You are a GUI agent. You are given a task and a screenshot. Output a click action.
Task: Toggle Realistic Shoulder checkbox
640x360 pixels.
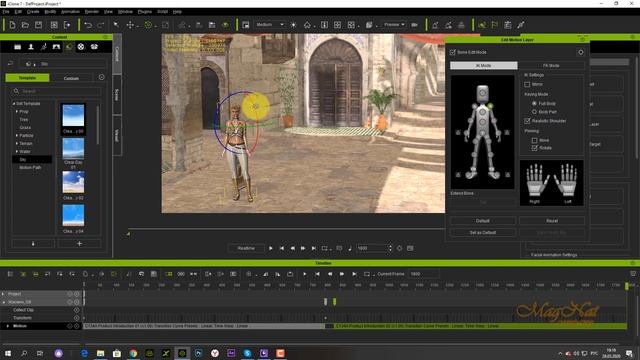click(x=527, y=121)
